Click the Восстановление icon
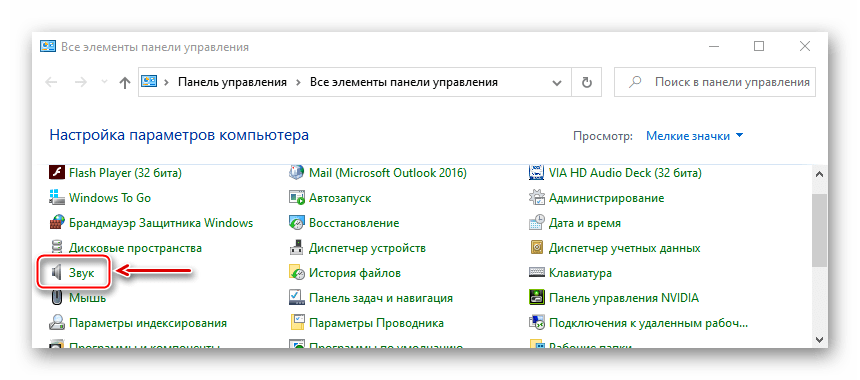Viewport: 860px width, 380px height. 297,223
